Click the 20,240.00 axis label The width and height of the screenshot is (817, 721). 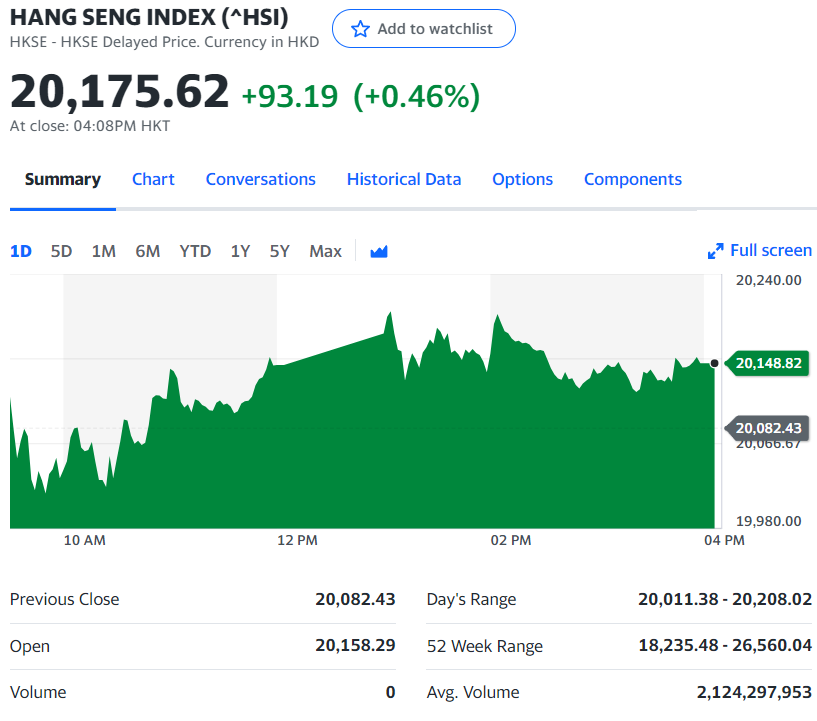769,280
